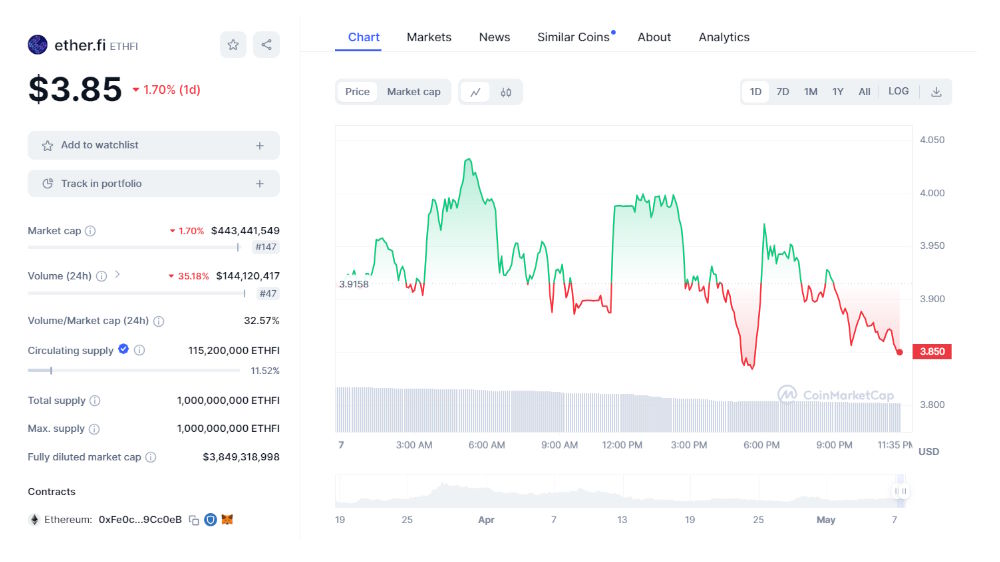This screenshot has width=1000, height=562.
Task: Click the market cap rank progress bar
Action: coord(133,247)
